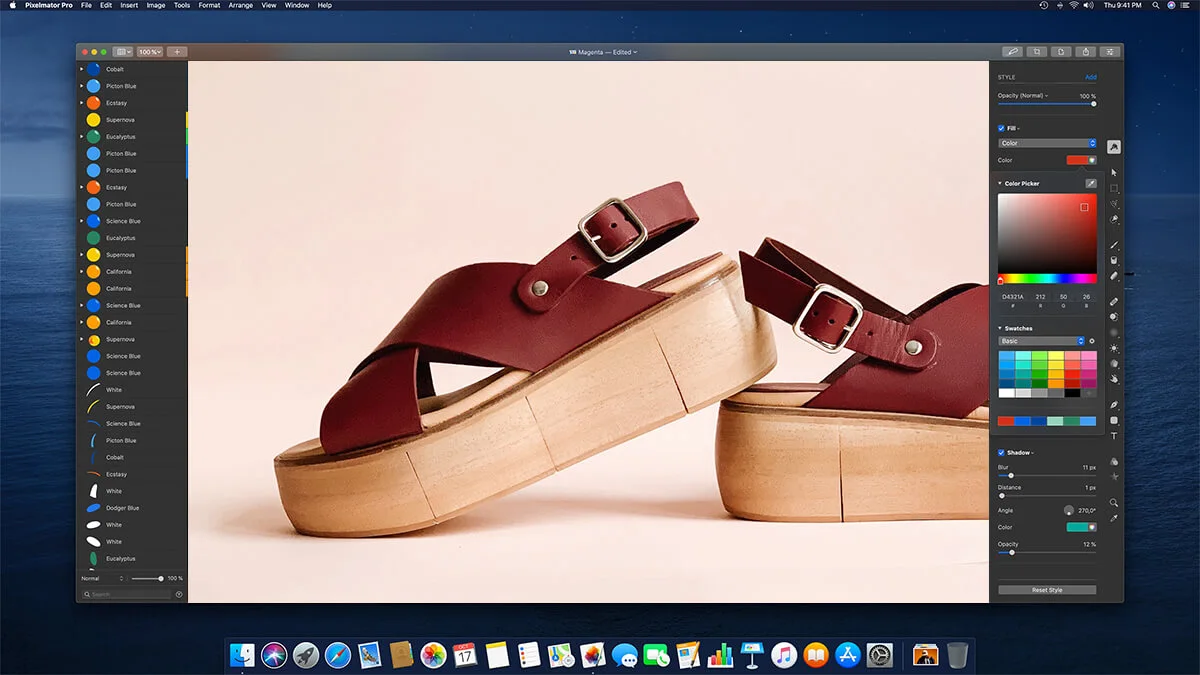Select the Type tool in the tools sidebar
This screenshot has width=1200, height=675.
(x=1113, y=435)
